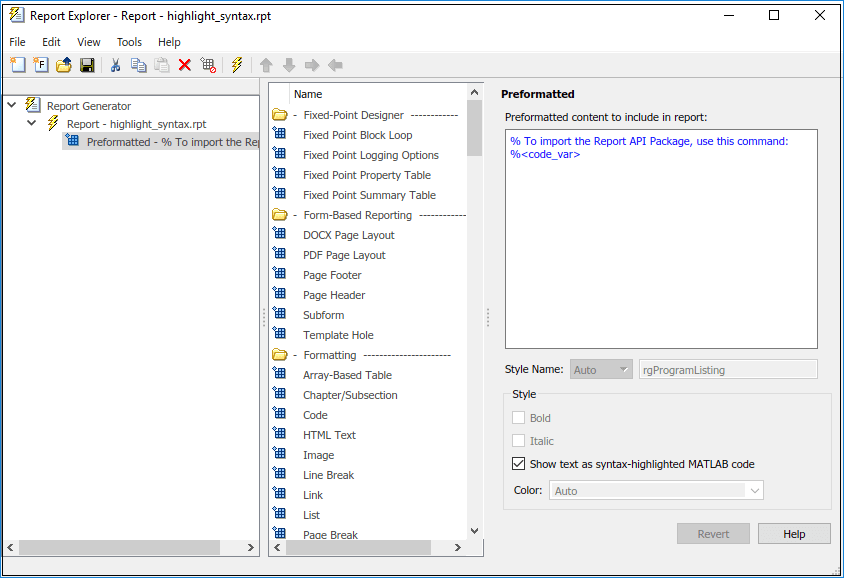Delete component with the red X icon
The width and height of the screenshot is (844, 578).
[185, 65]
